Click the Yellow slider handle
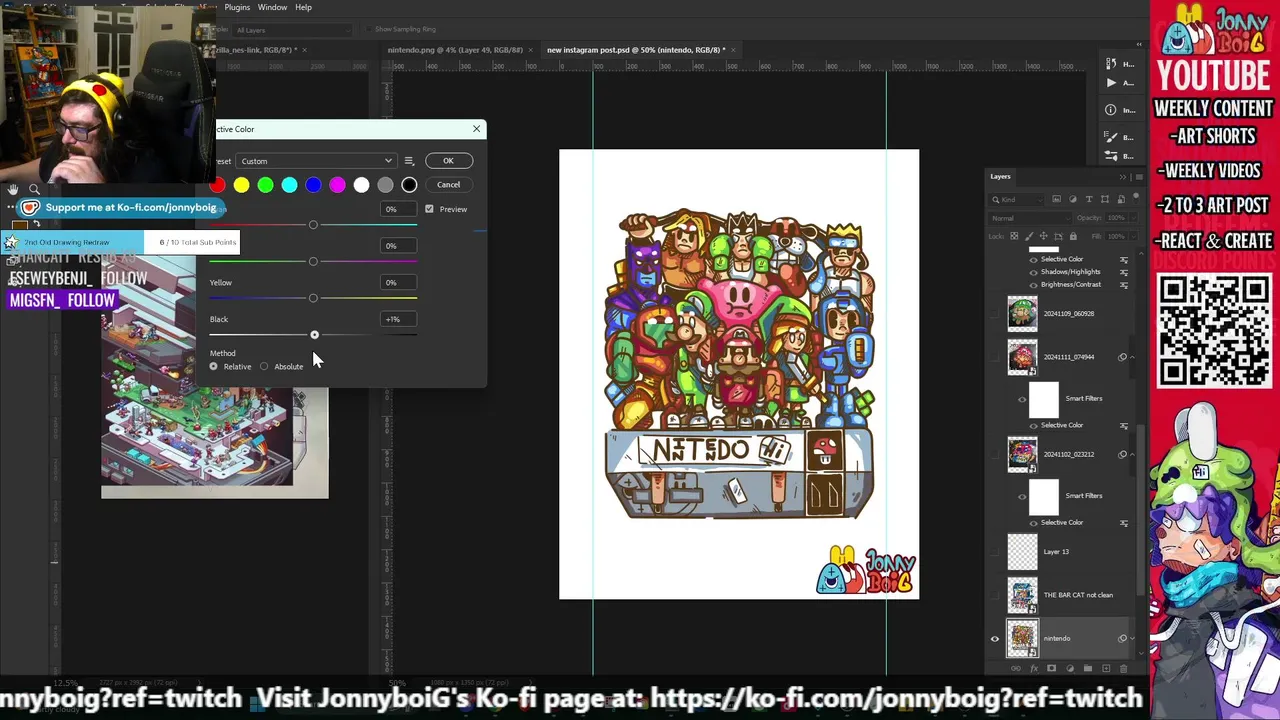Screen dimensions: 1280x720 tap(313, 298)
